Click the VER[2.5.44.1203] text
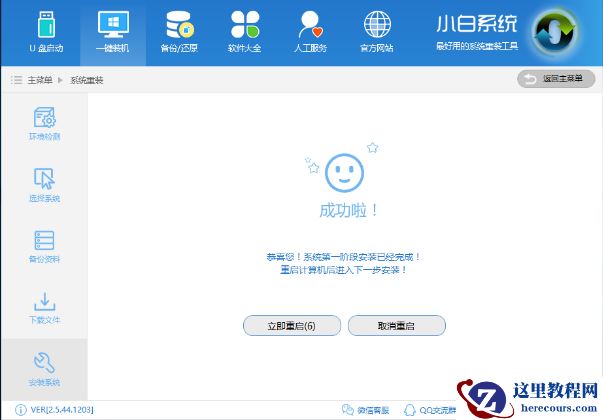The width and height of the screenshot is (603, 420). (62, 410)
